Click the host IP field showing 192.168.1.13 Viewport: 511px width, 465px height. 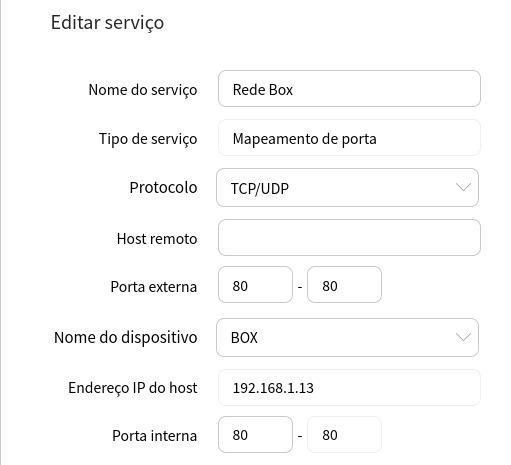point(349,387)
